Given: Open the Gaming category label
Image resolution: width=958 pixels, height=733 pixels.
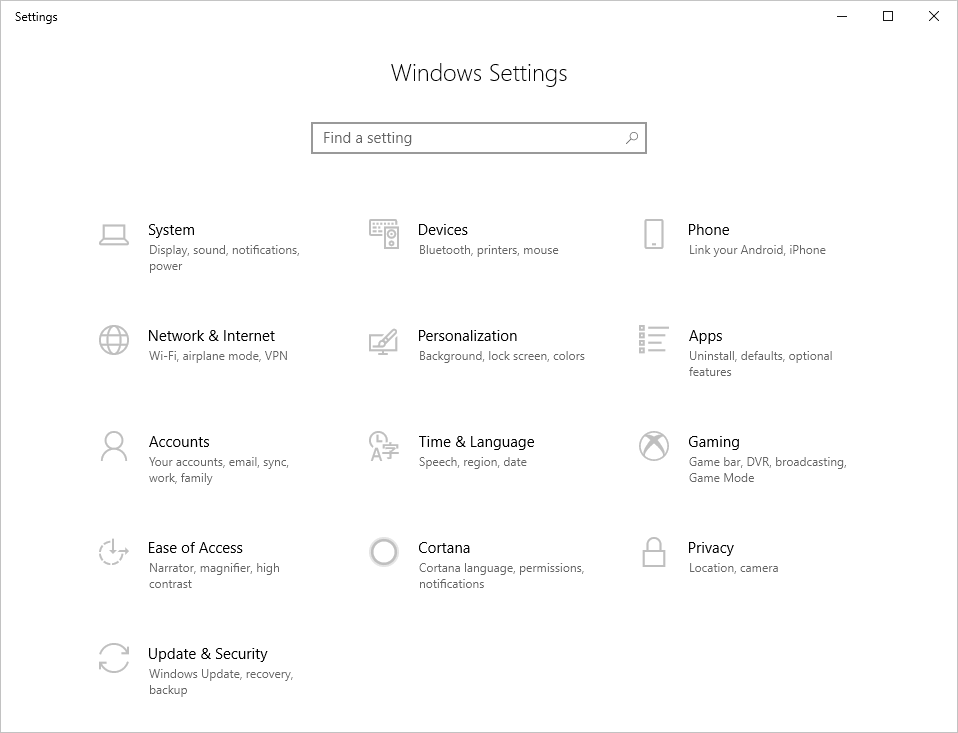Looking at the screenshot, I should click(714, 442).
